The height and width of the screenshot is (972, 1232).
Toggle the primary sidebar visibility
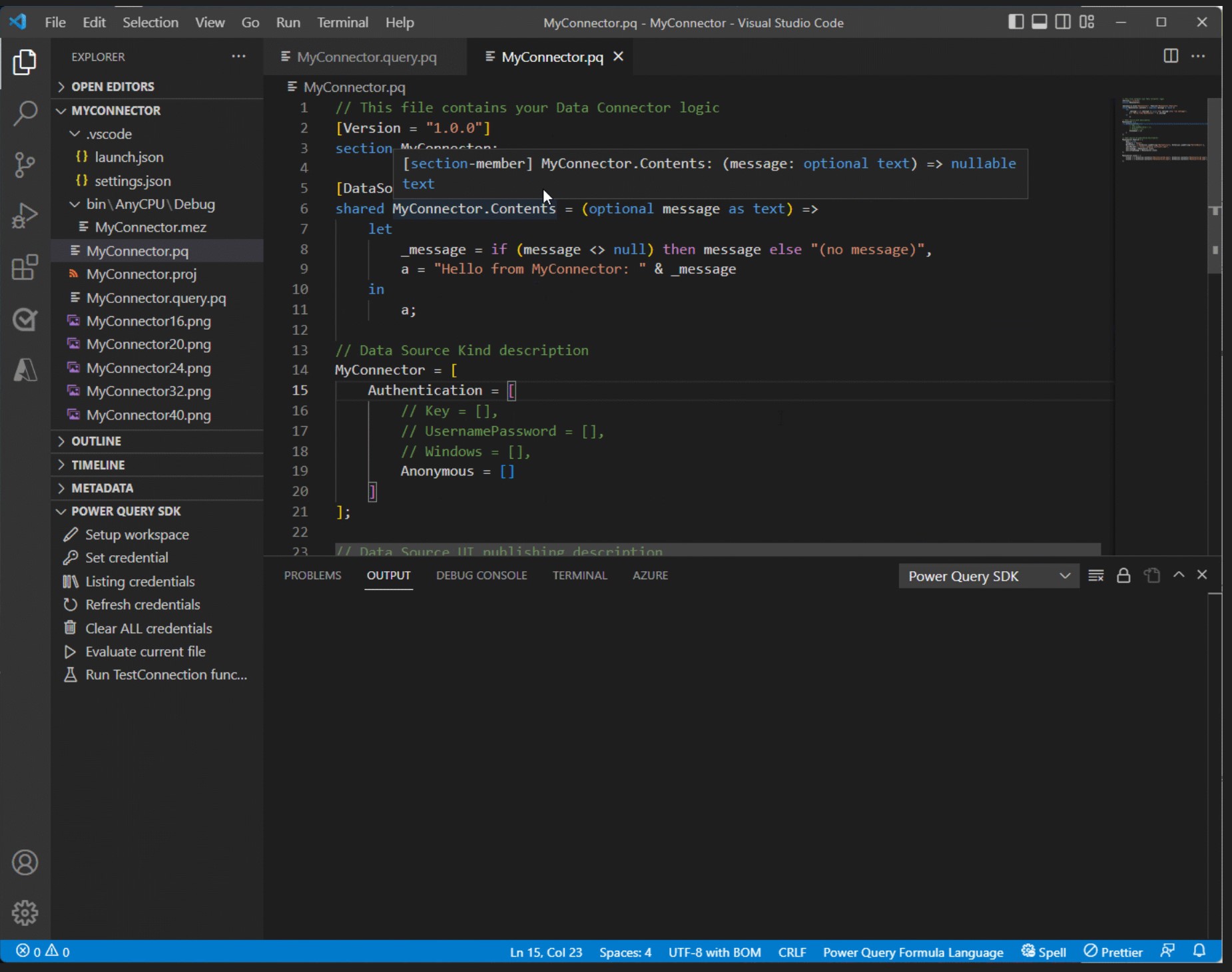point(1016,21)
